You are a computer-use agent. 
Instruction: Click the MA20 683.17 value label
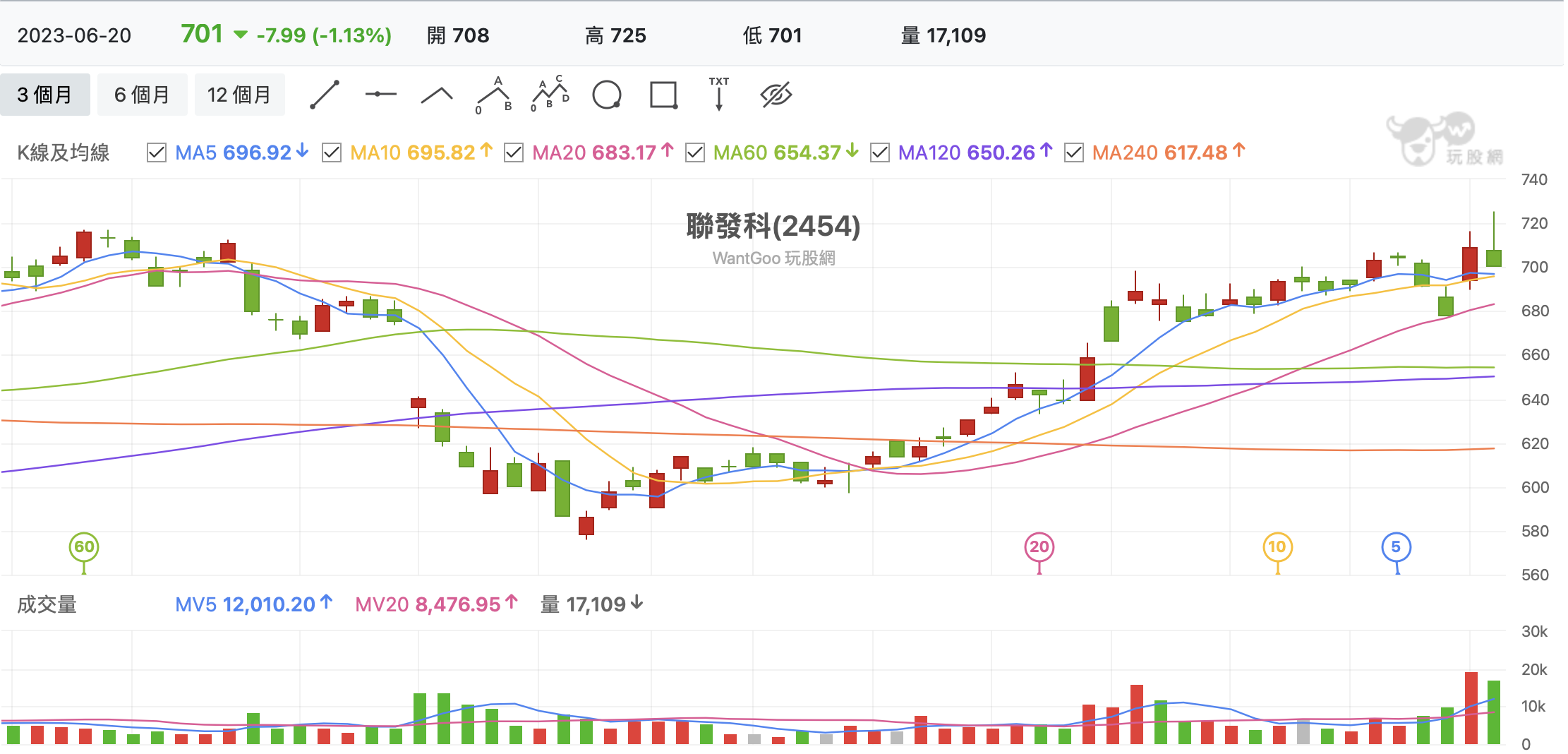pyautogui.click(x=603, y=152)
